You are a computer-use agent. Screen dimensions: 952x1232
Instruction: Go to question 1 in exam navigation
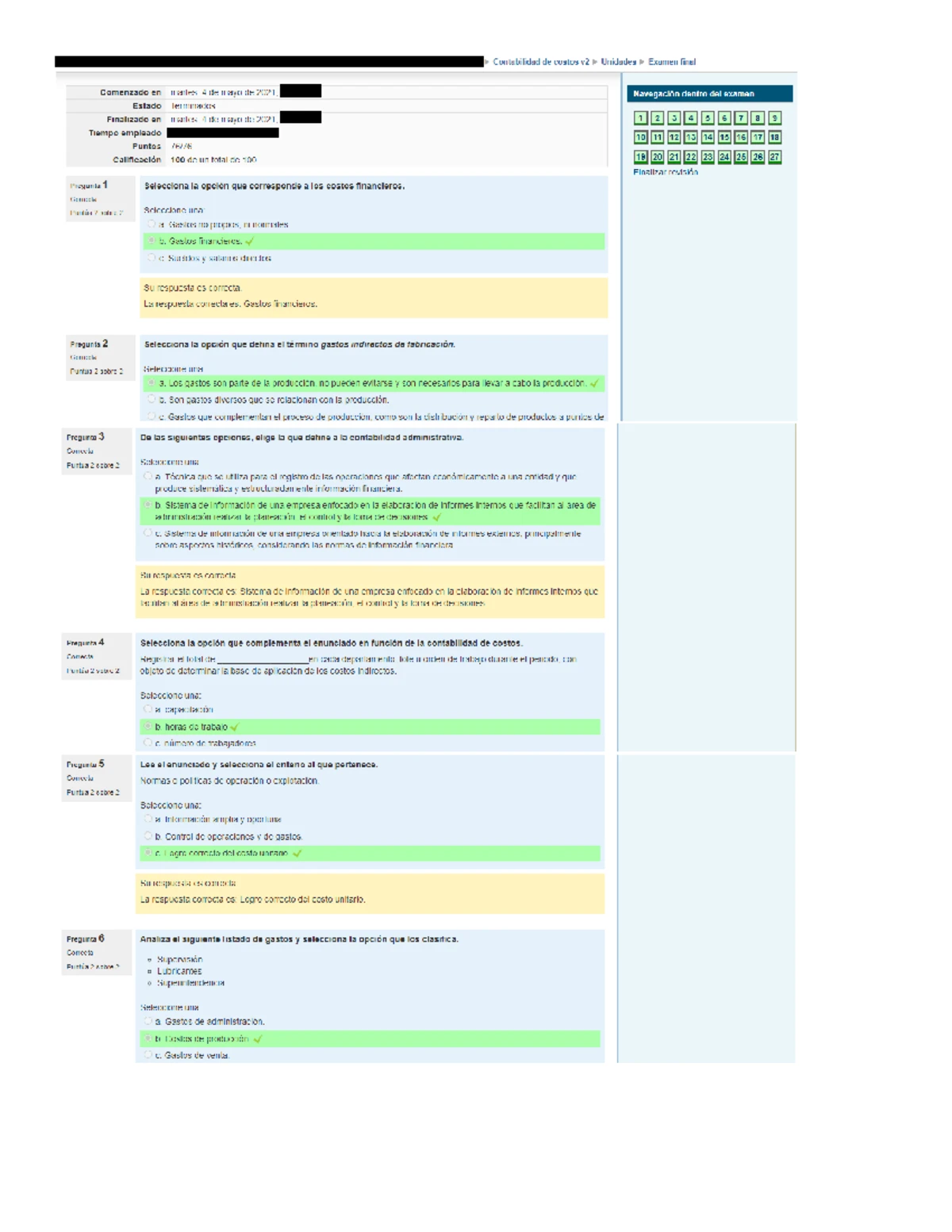pos(640,118)
